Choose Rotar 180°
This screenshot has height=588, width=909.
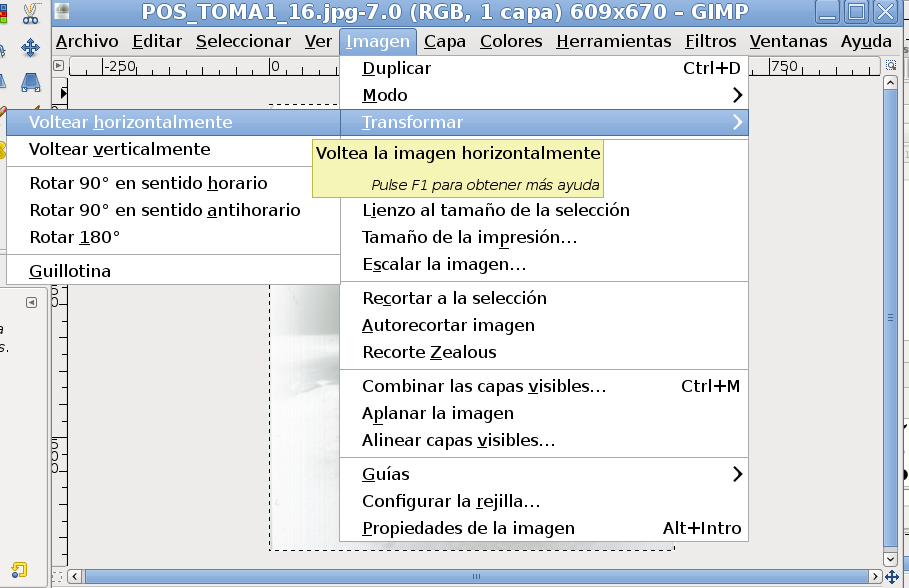[x=173, y=237]
